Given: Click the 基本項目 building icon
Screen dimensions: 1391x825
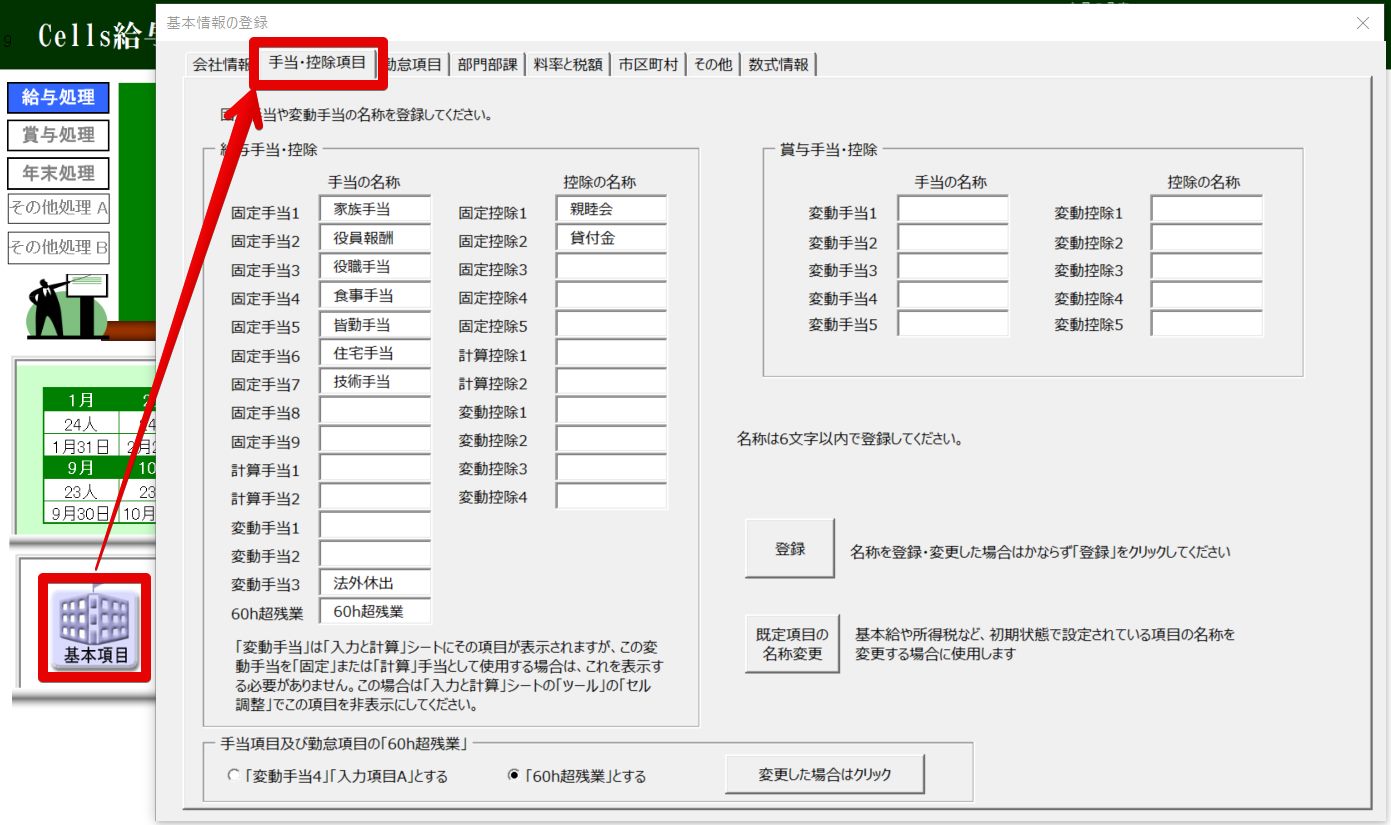Looking at the screenshot, I should point(95,628).
